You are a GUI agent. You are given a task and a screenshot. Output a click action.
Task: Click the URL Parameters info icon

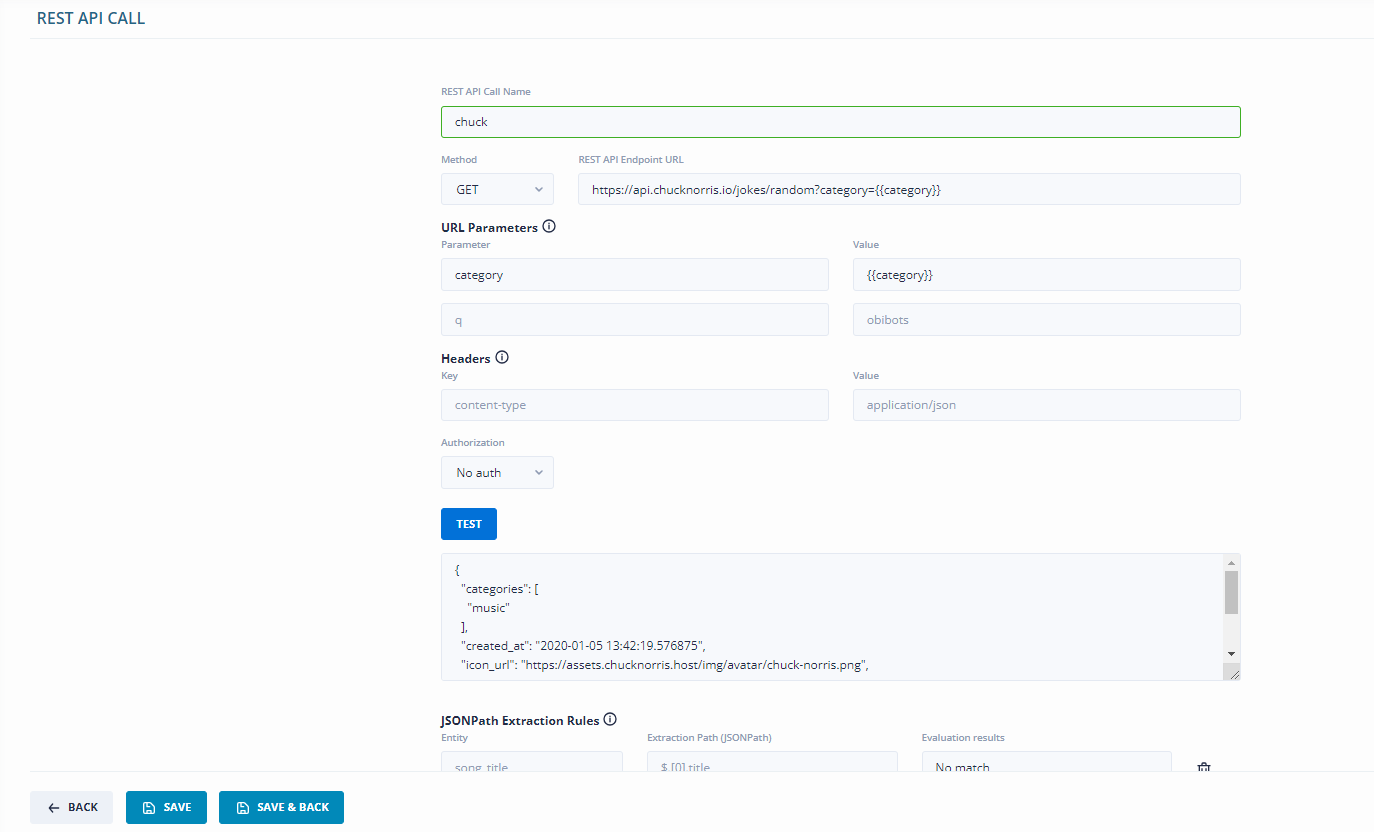549,226
